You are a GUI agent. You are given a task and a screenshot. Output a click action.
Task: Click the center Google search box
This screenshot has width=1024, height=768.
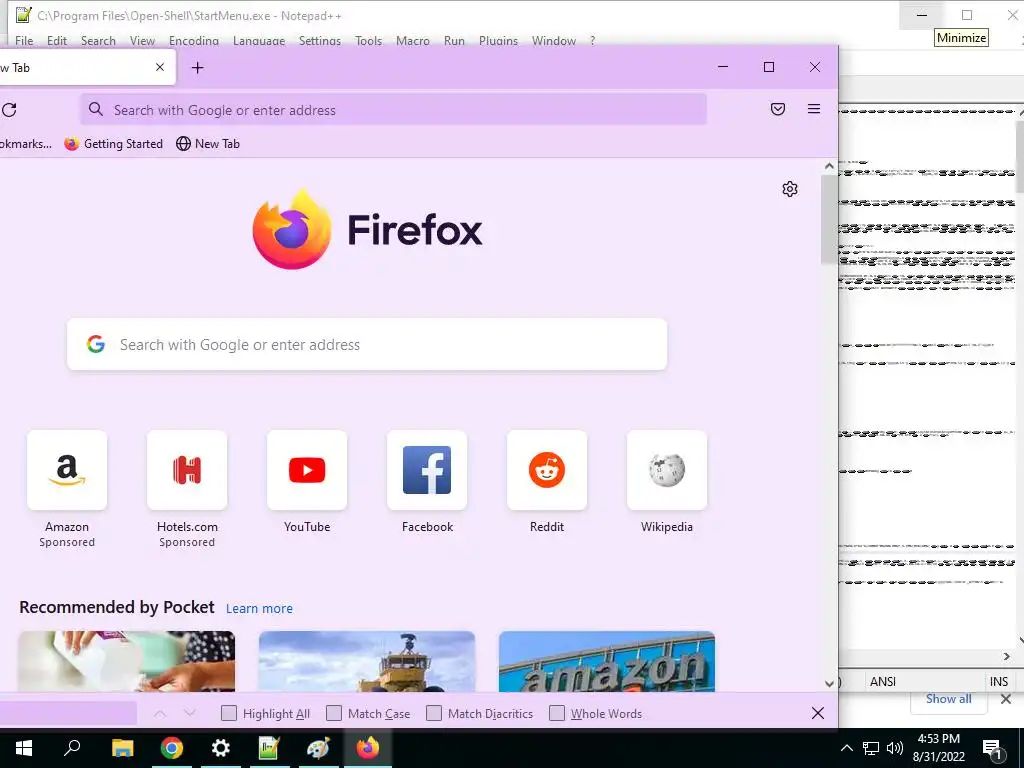coord(367,344)
